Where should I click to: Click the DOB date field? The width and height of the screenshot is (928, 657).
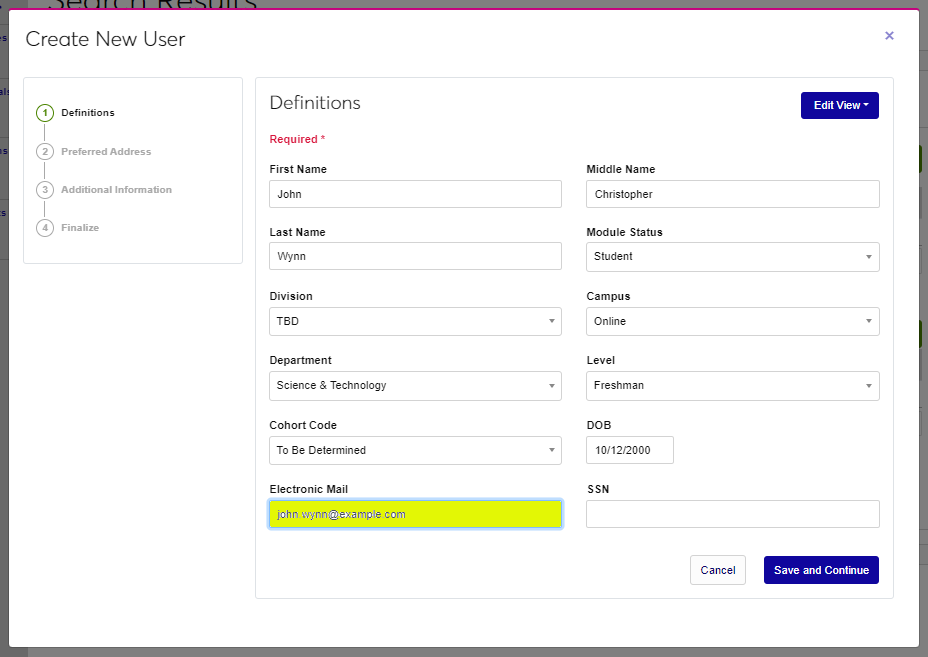[630, 450]
